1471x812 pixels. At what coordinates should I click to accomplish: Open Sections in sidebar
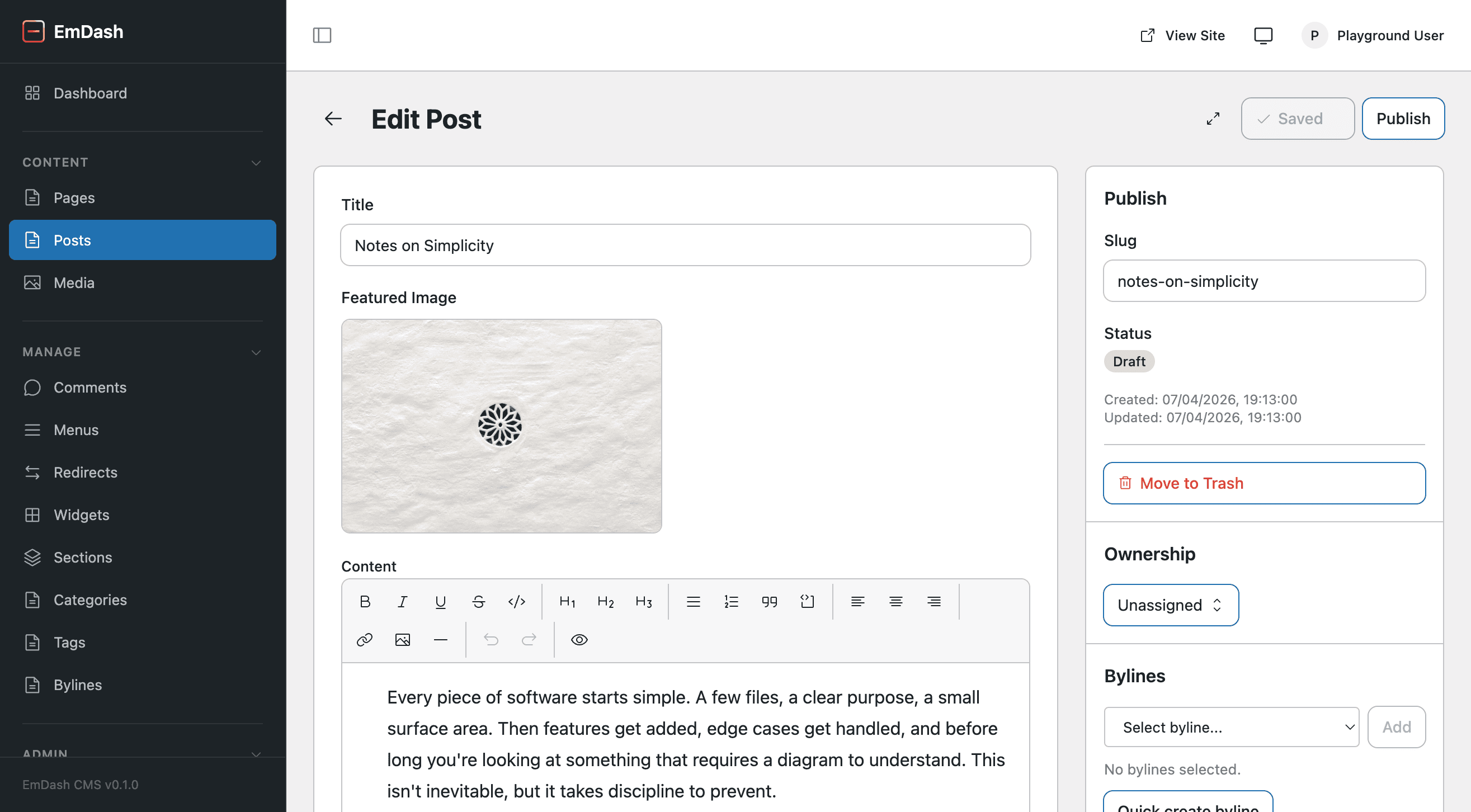[x=142, y=558]
